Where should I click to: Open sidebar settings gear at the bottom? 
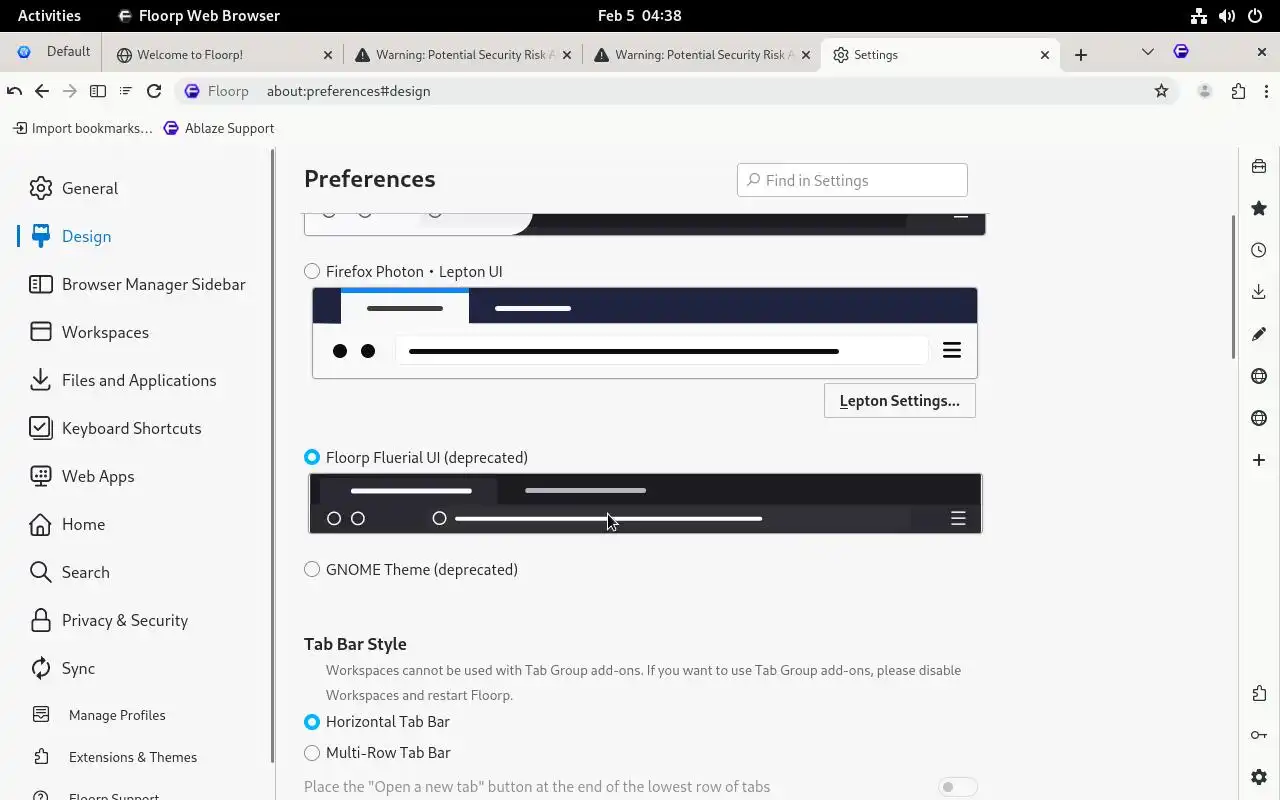pos(1259,777)
